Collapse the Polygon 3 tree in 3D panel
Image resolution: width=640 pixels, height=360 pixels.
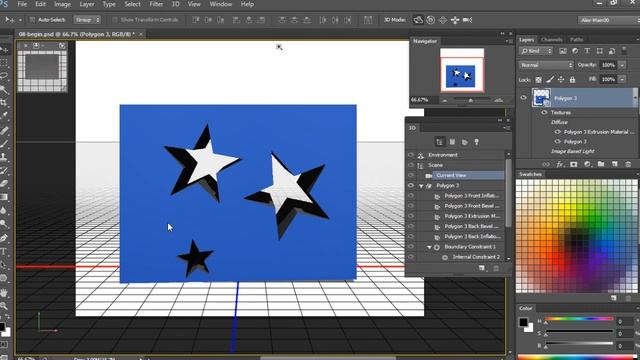tap(421, 186)
